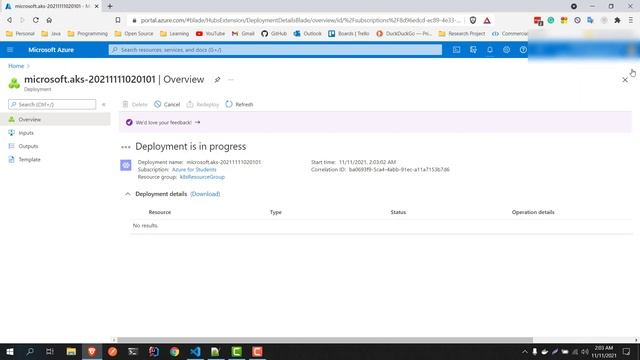Open the Boards | Trello bookmark
The image size is (640, 360).
point(349,33)
